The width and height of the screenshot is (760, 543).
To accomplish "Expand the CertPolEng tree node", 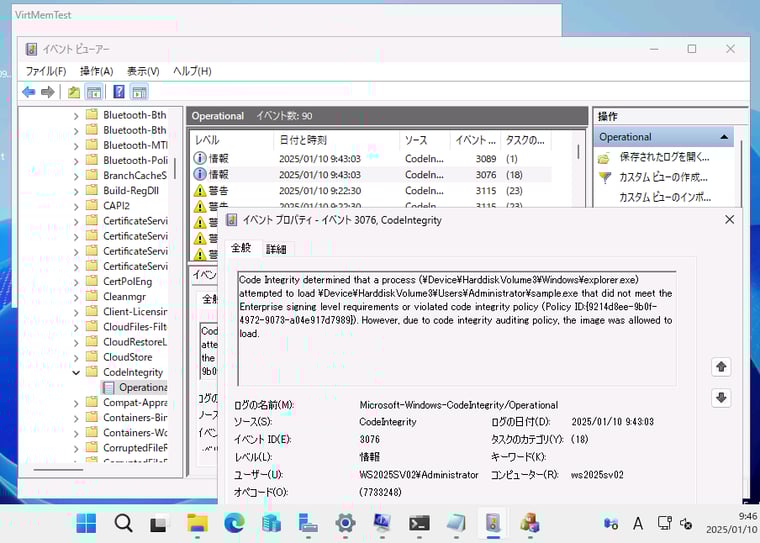I will tap(76, 282).
